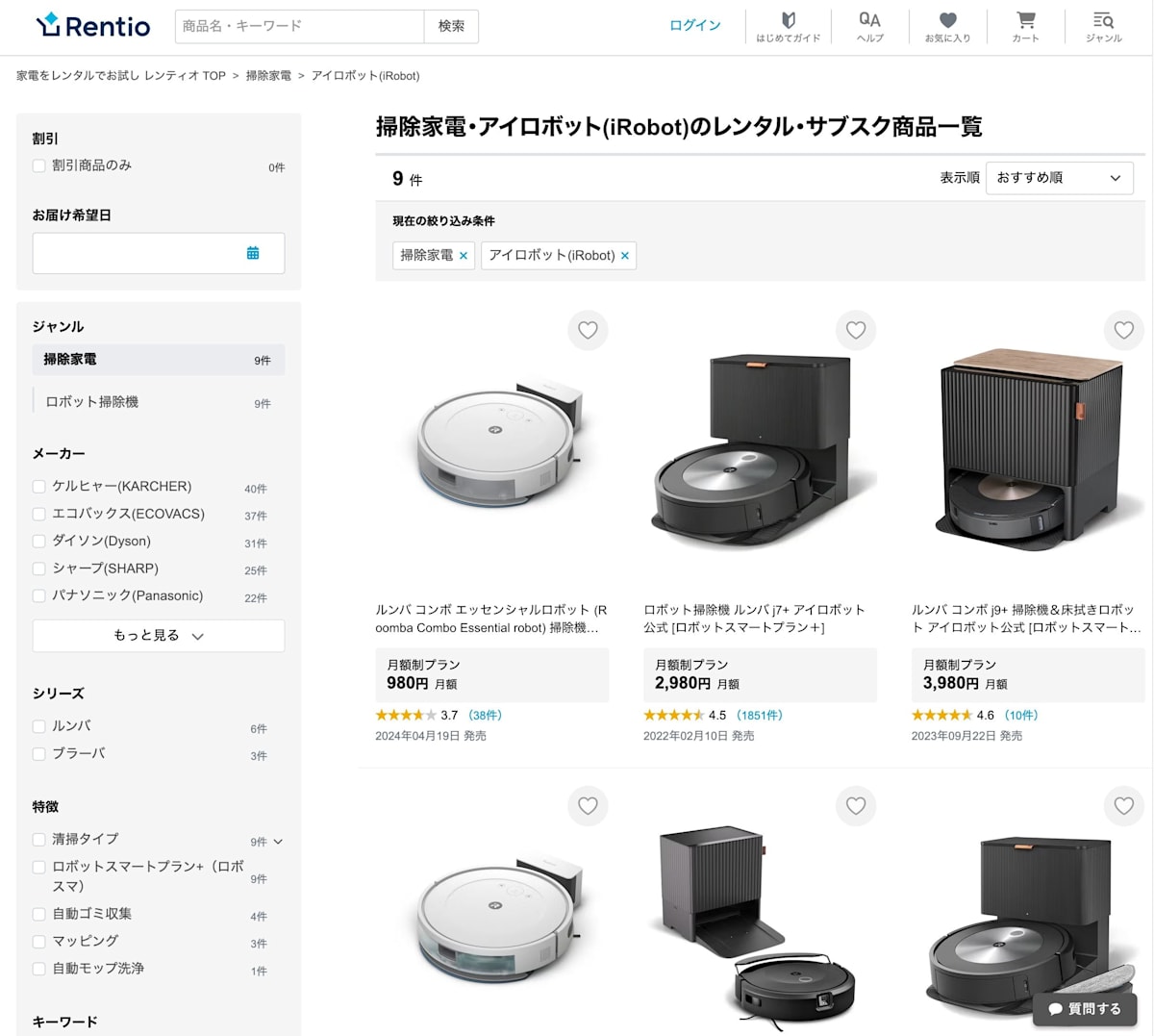Click the 検索 search button

click(x=451, y=27)
